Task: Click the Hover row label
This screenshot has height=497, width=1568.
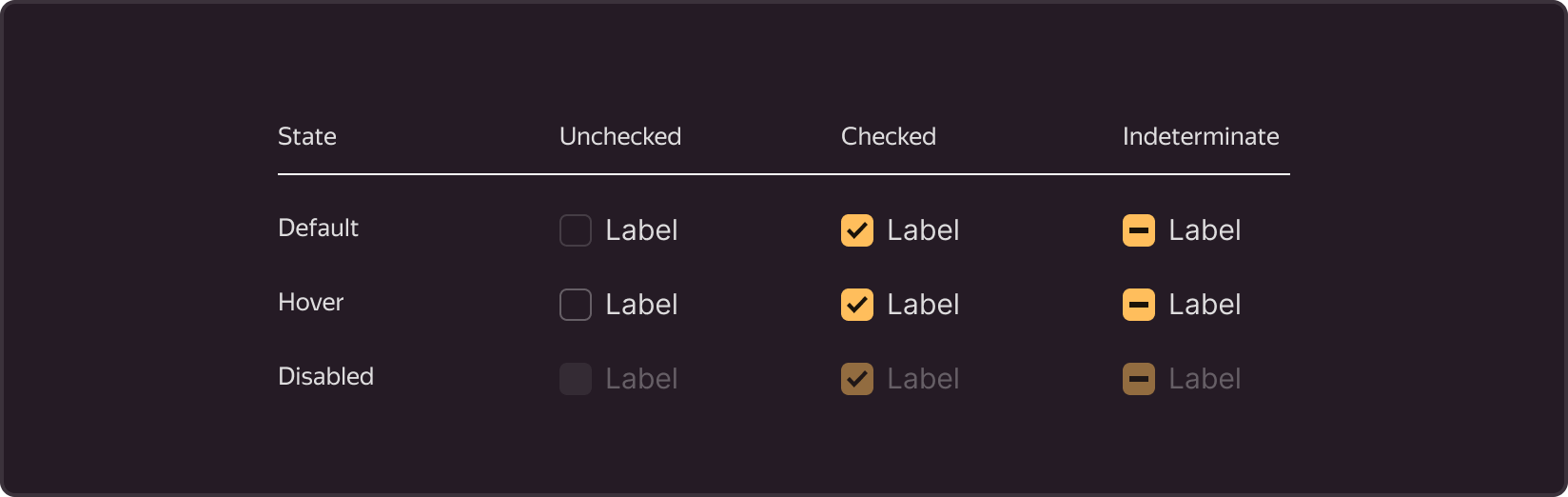Action: pyautogui.click(x=310, y=302)
